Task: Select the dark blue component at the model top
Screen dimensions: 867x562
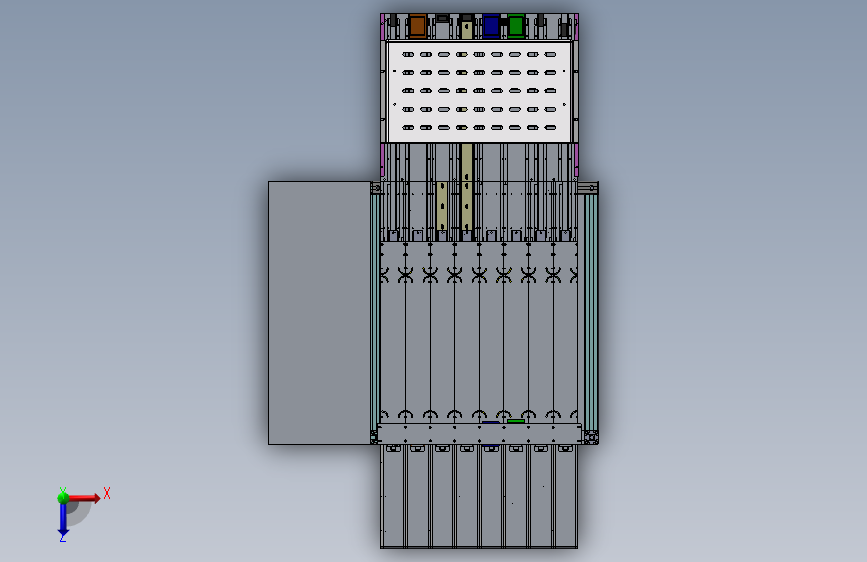Action: click(x=491, y=26)
